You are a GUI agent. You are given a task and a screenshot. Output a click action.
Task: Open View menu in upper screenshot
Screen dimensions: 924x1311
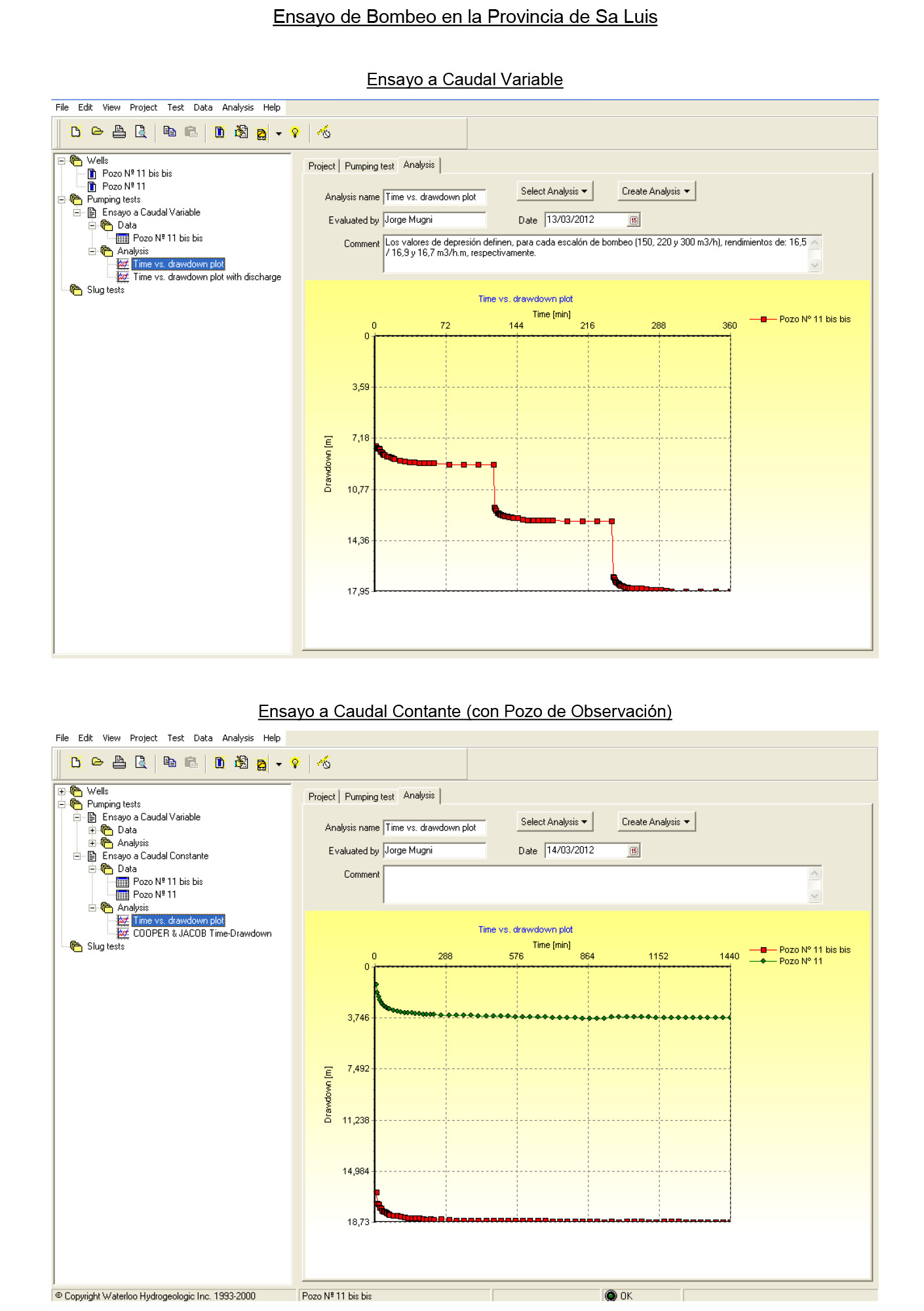coord(111,108)
